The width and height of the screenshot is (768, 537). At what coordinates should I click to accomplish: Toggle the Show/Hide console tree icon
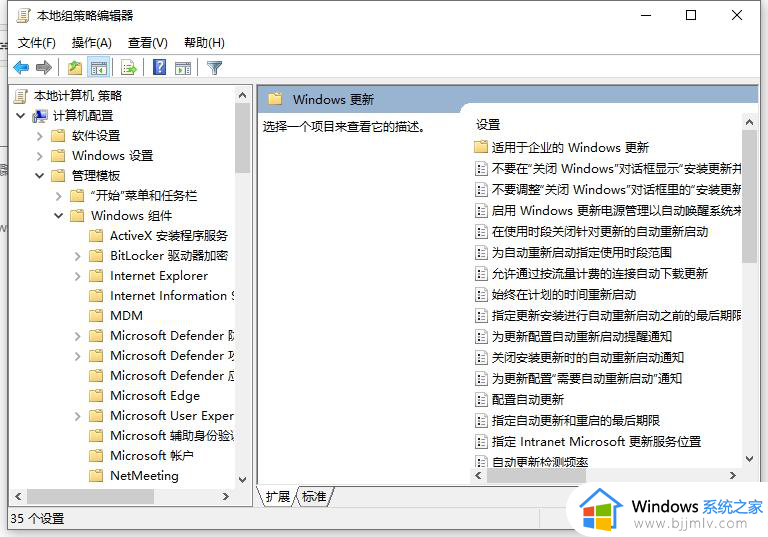pyautogui.click(x=99, y=67)
